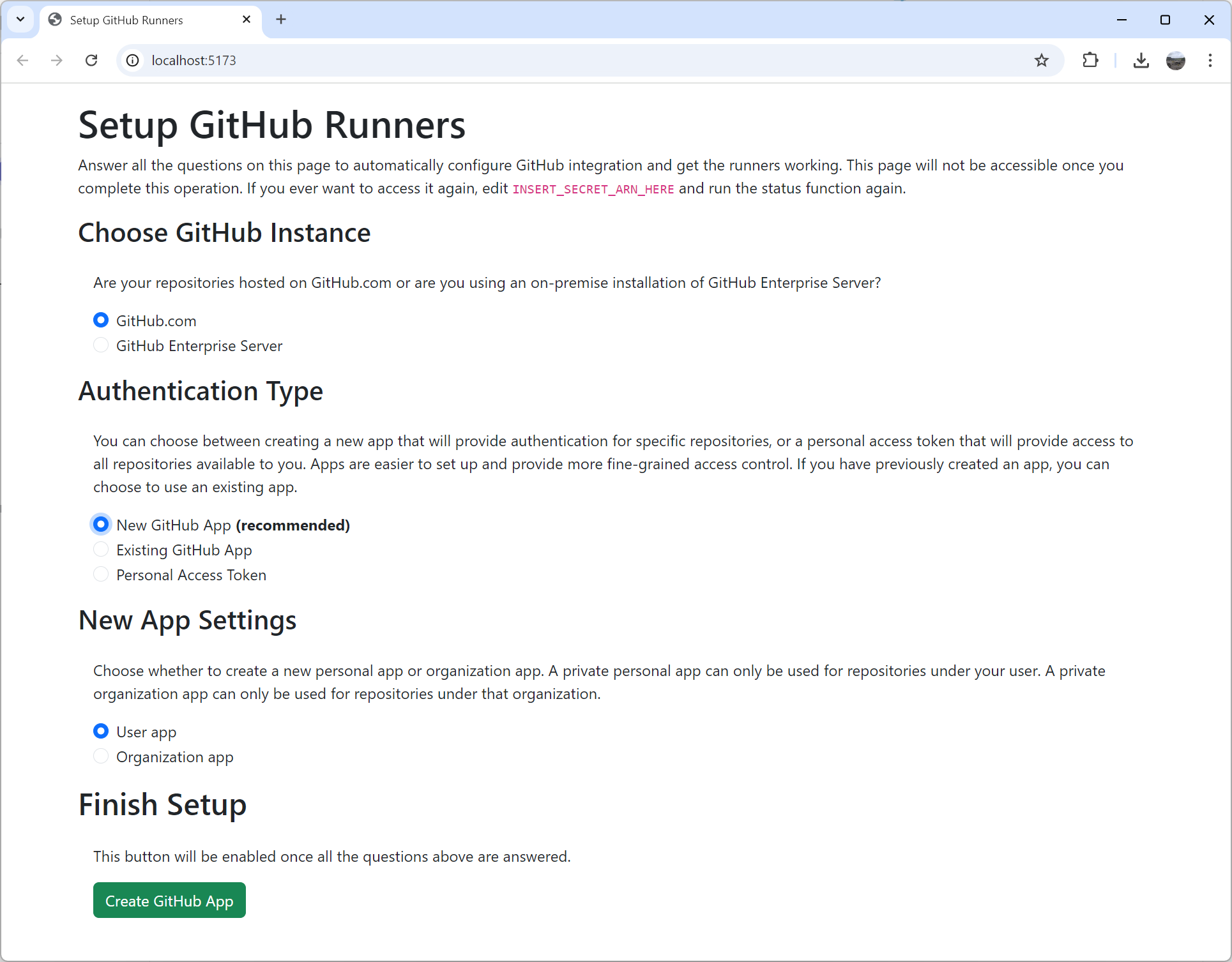Viewport: 1232px width, 962px height.
Task: Select the GitHub.com radio button
Action: tap(101, 320)
